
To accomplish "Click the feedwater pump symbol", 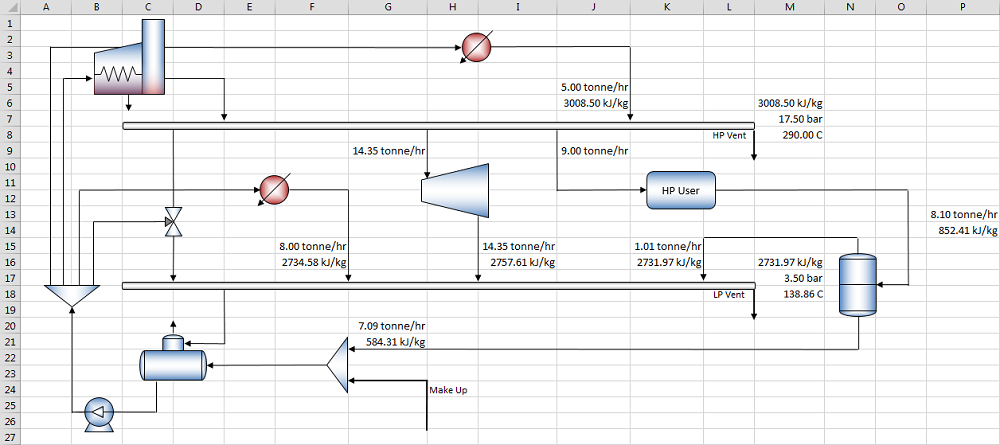I will point(99,414).
